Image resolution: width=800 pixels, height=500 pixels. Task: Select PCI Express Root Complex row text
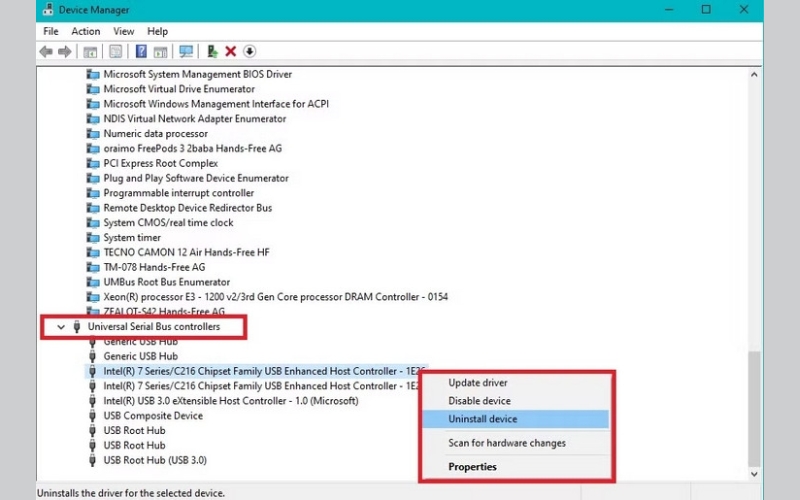(x=161, y=163)
